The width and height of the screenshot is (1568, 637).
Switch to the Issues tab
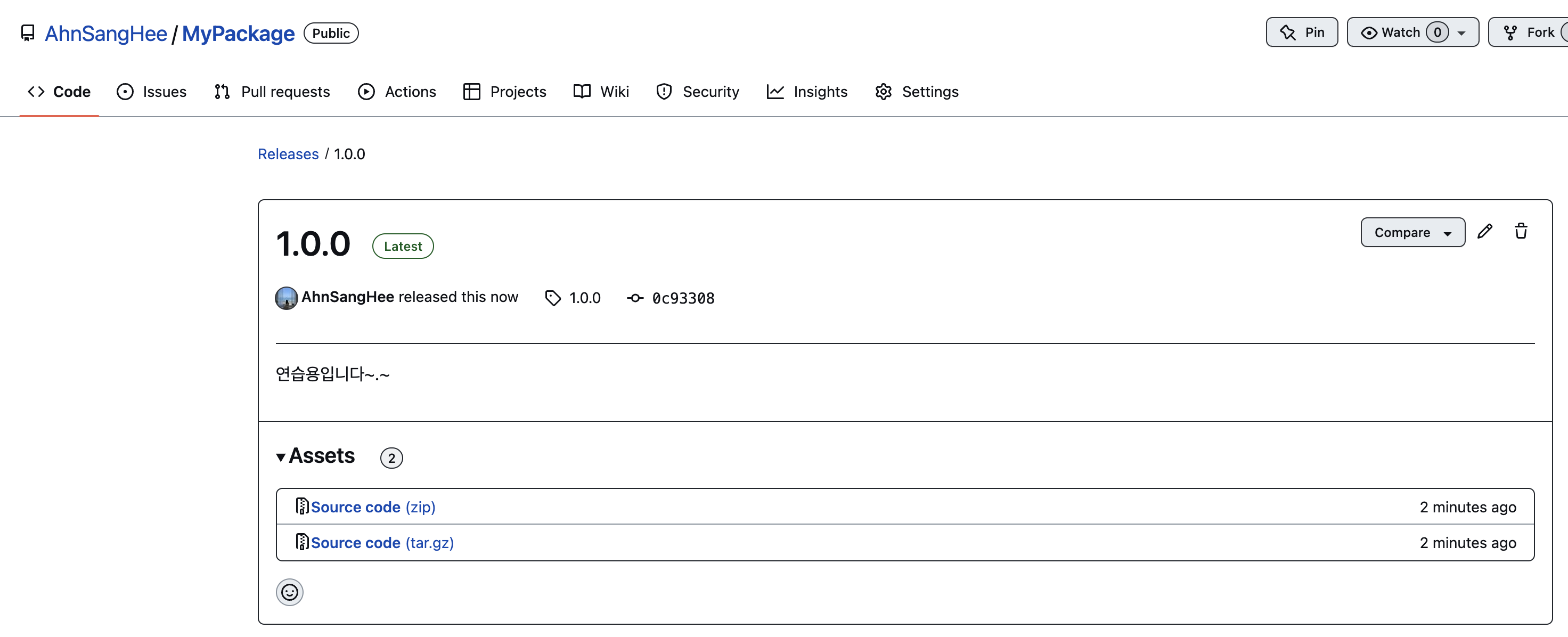[152, 92]
